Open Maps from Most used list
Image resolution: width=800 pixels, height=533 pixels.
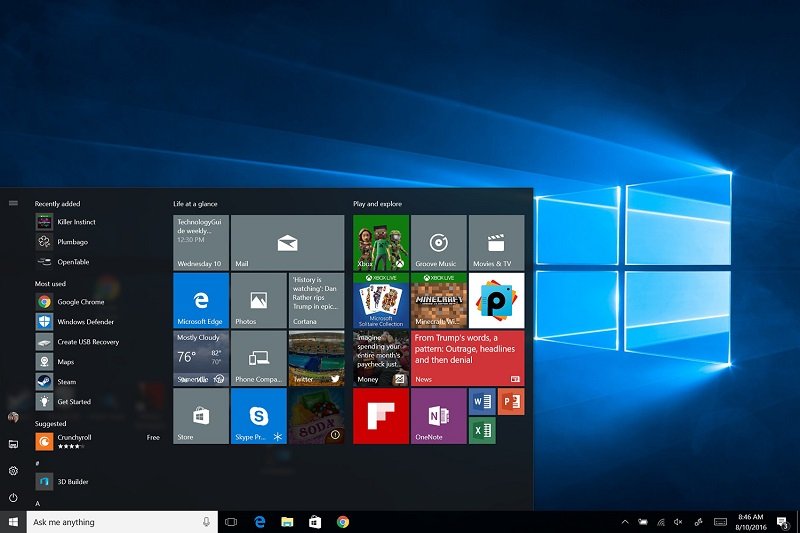click(97, 362)
